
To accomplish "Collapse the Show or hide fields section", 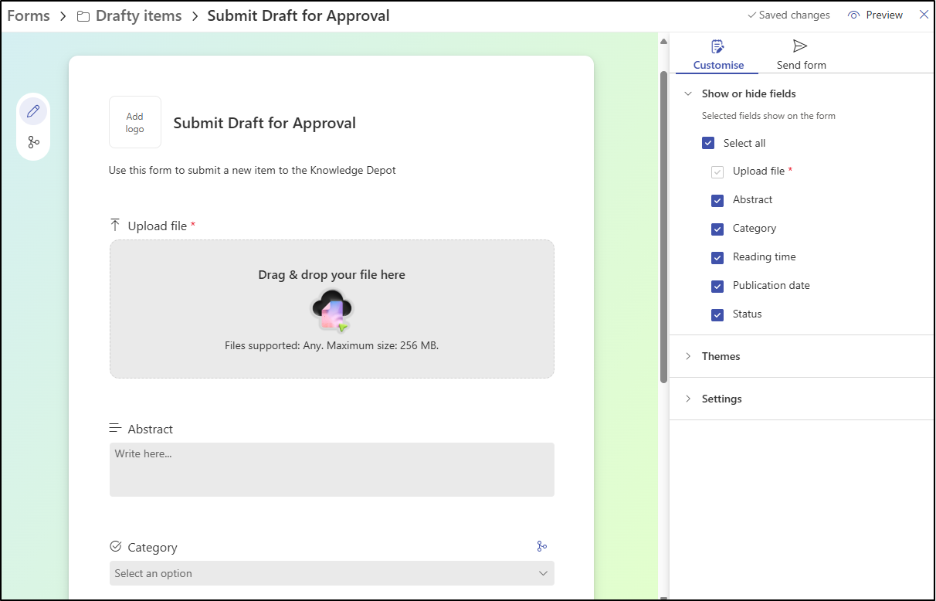I will (x=687, y=93).
